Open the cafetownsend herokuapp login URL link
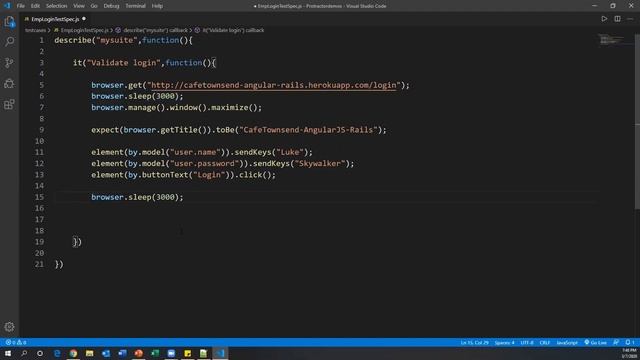The image size is (640, 360). pyautogui.click(x=273, y=85)
